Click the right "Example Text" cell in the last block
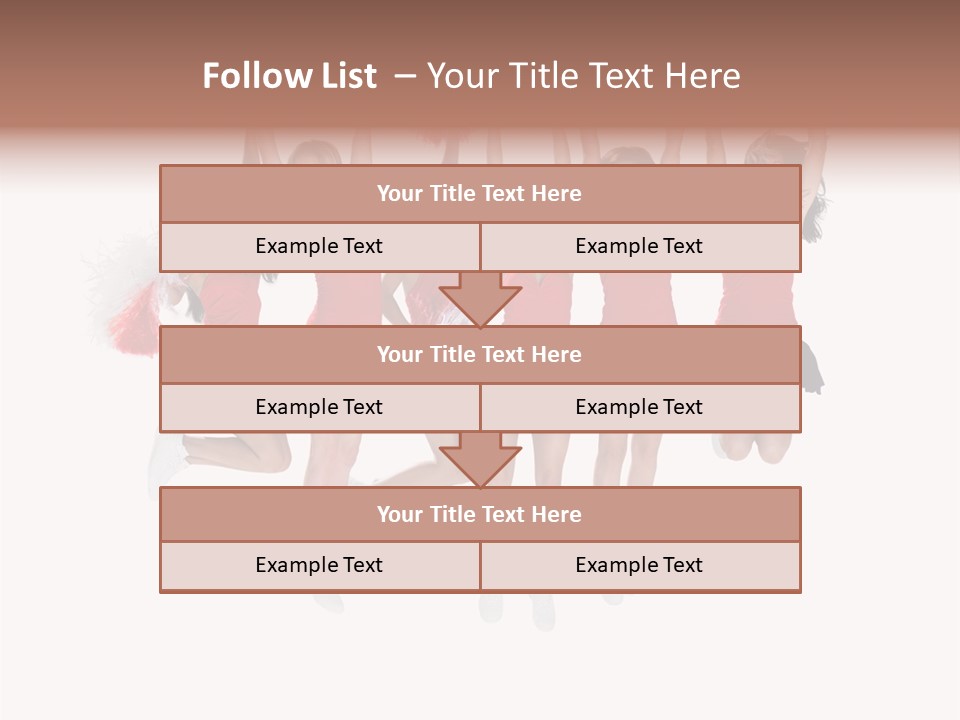This screenshot has width=960, height=720. point(639,565)
